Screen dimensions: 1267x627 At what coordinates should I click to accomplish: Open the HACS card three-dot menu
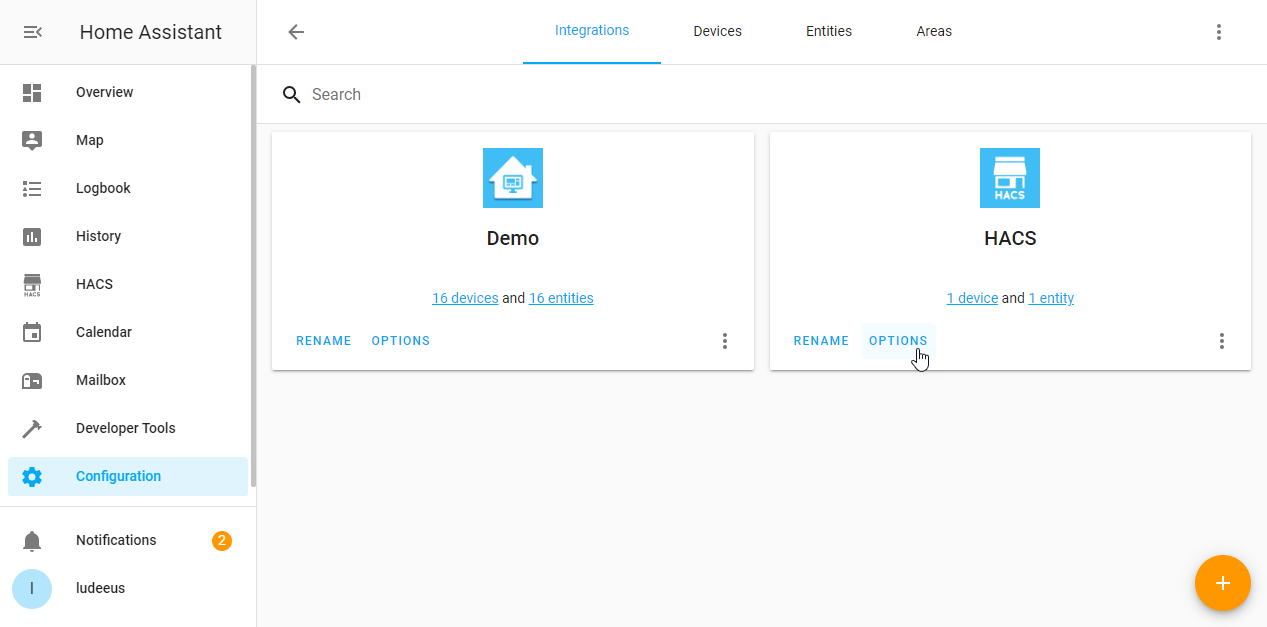pyautogui.click(x=1222, y=341)
